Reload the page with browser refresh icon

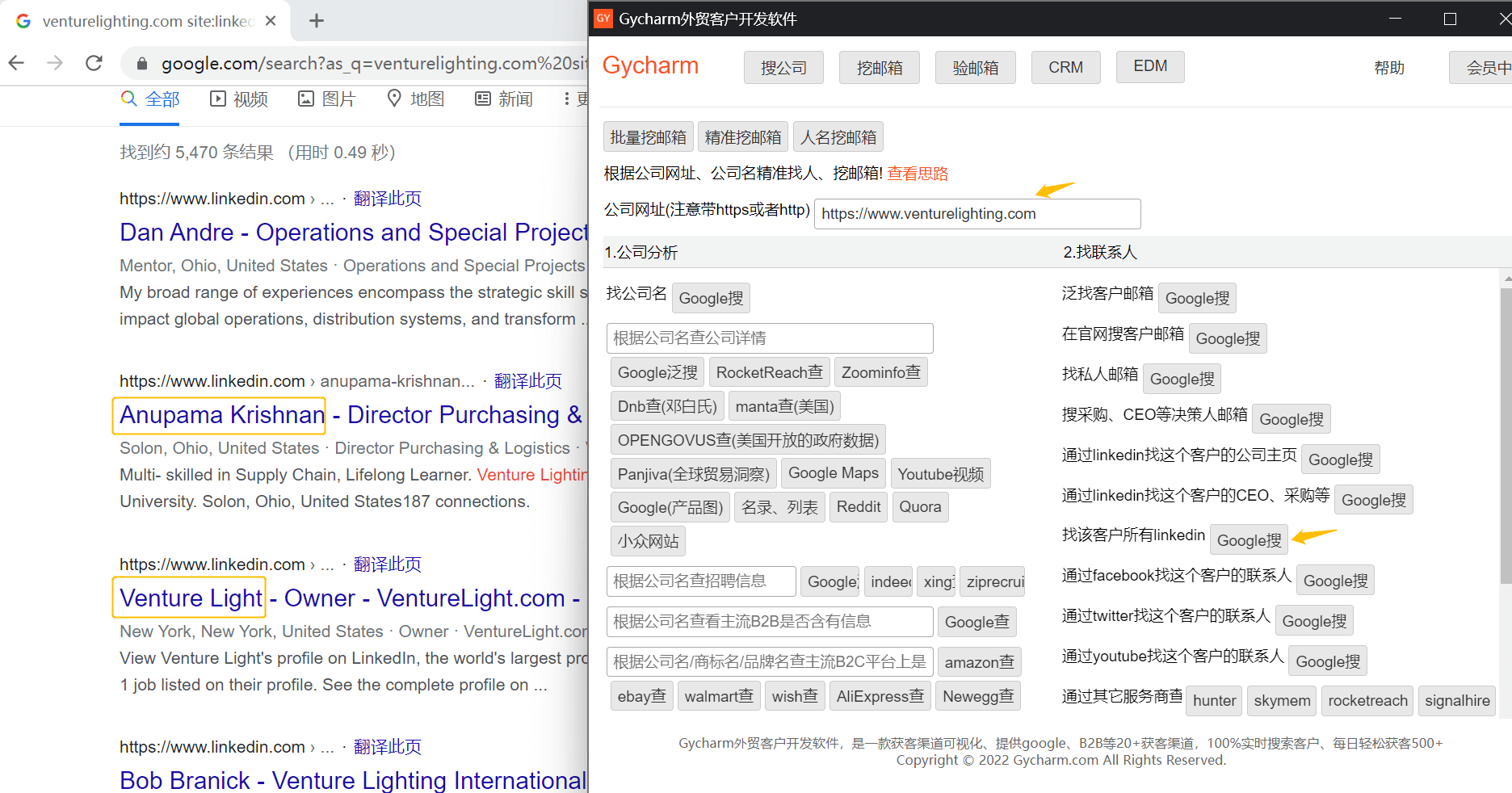click(94, 63)
